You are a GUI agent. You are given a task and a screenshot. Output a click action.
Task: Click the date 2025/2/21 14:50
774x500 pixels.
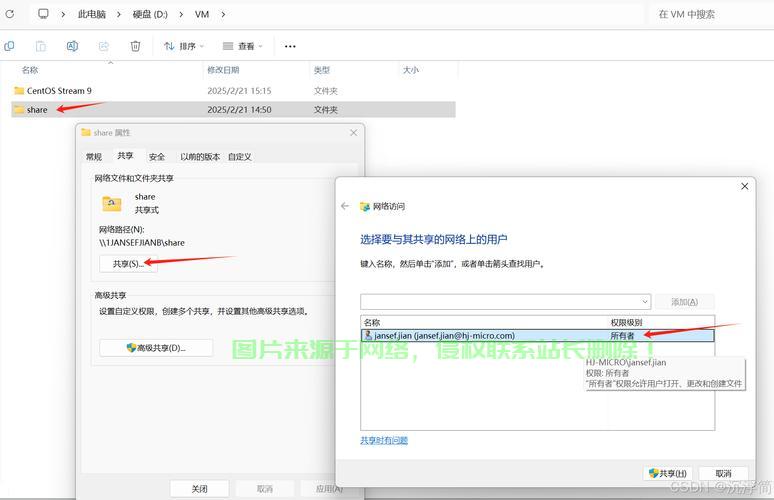(x=239, y=110)
